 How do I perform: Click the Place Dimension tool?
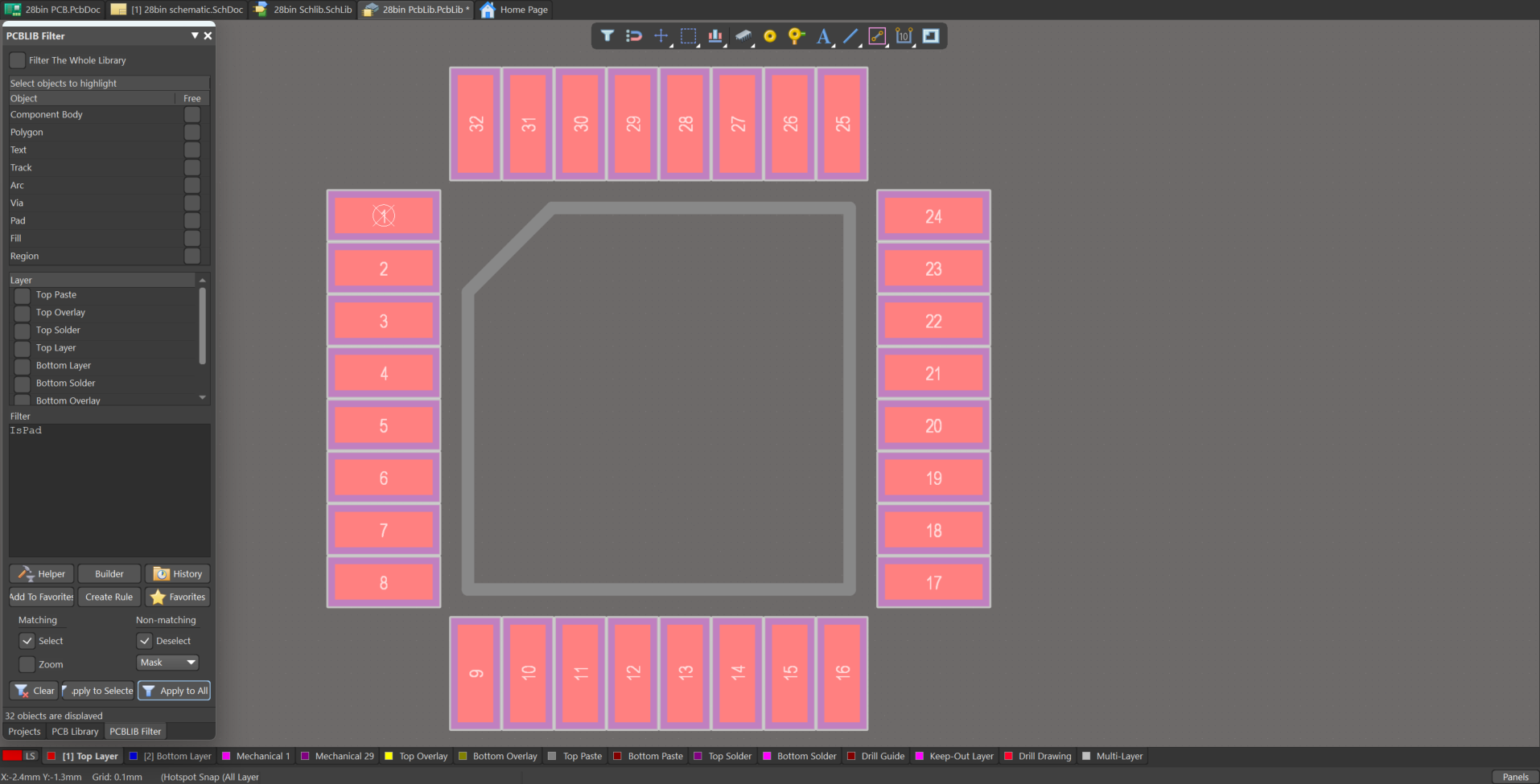[904, 36]
